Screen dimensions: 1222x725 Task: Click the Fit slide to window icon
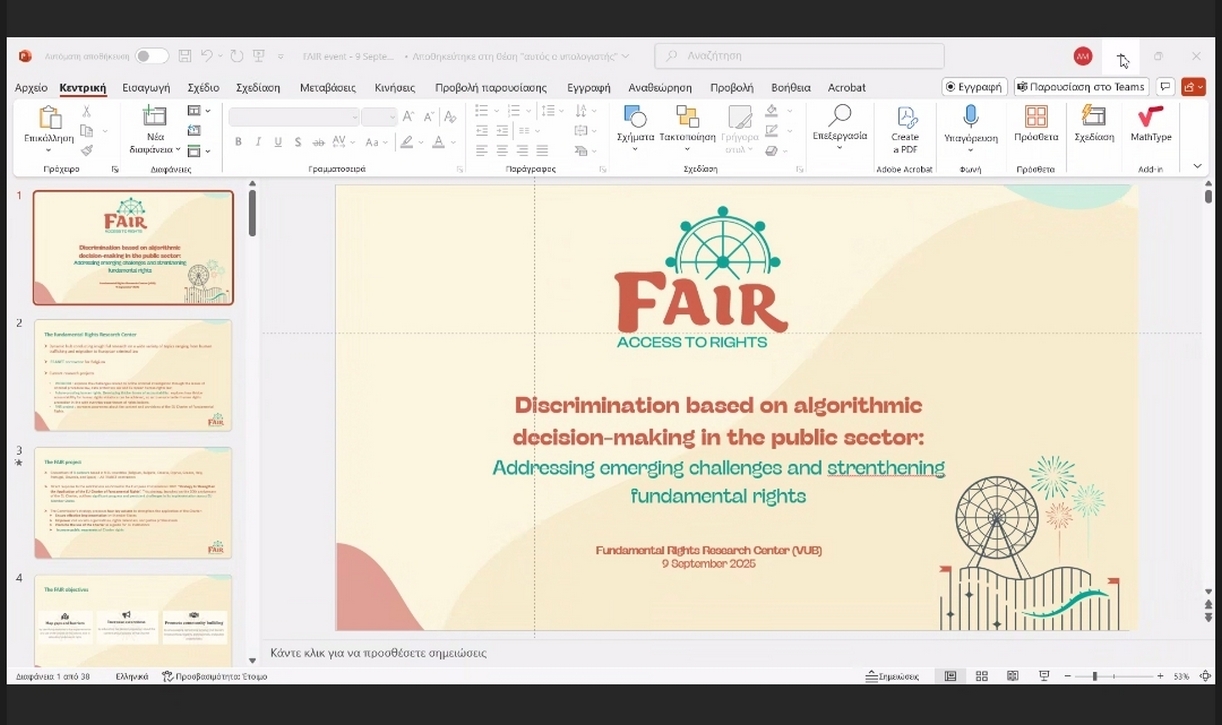pyautogui.click(x=1204, y=677)
